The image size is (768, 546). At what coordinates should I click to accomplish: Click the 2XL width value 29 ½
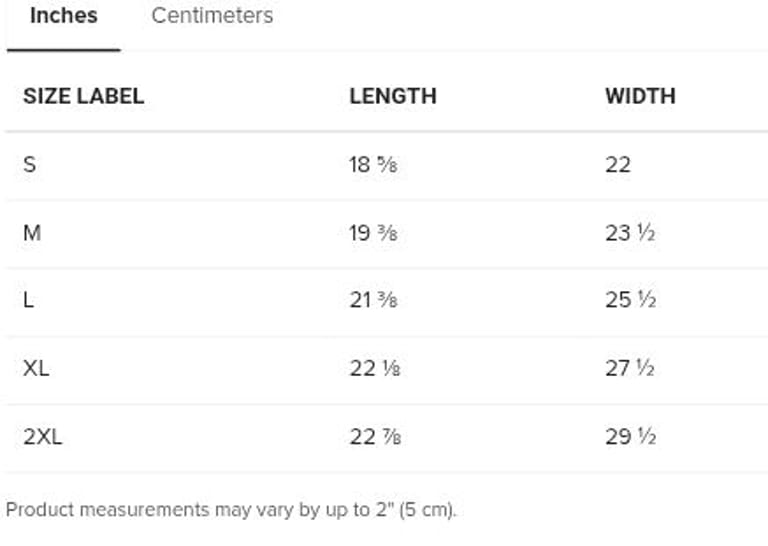point(630,436)
